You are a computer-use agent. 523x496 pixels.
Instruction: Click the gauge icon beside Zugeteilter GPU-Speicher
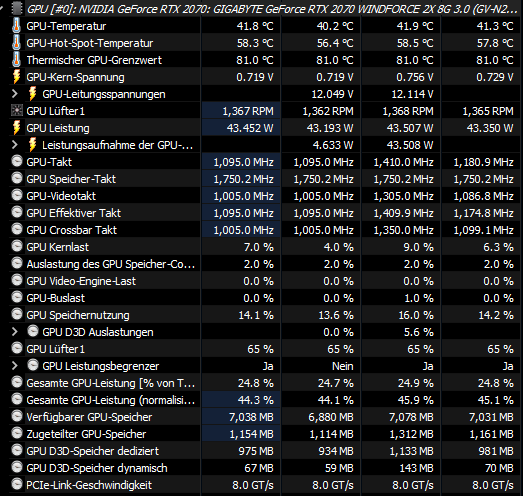click(17, 433)
